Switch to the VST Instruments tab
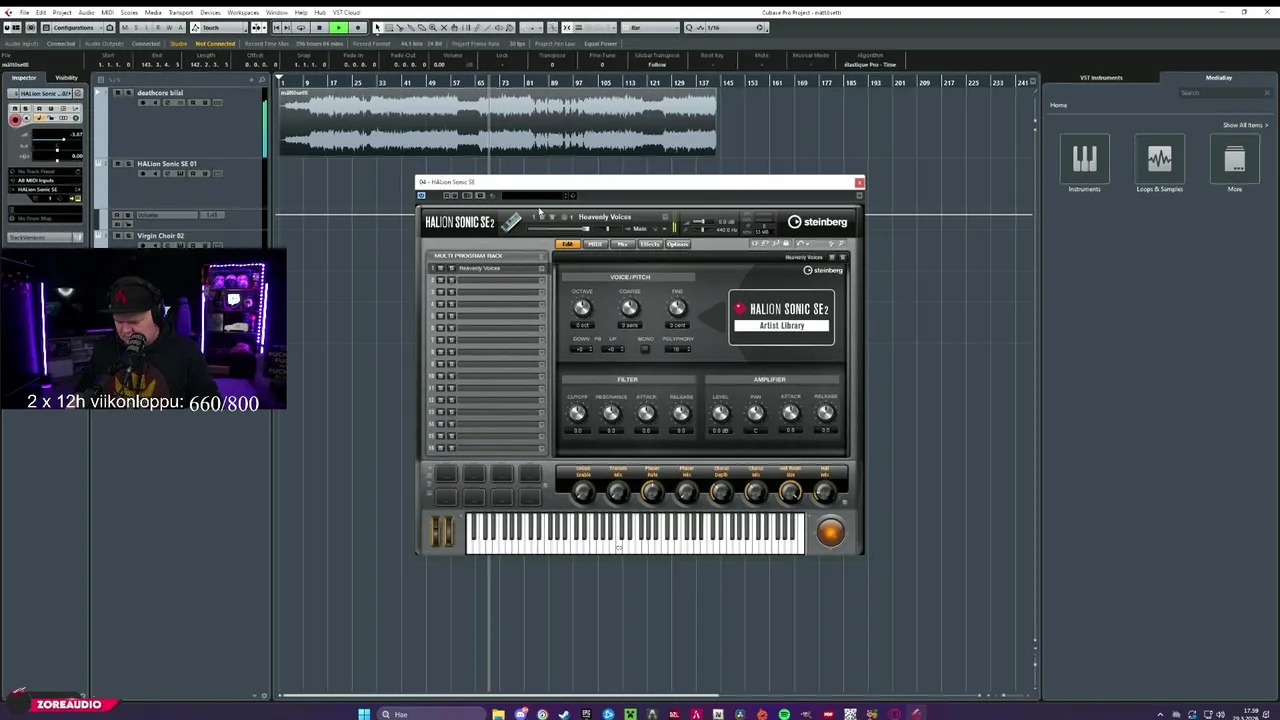Image resolution: width=1280 pixels, height=720 pixels. tap(1101, 78)
